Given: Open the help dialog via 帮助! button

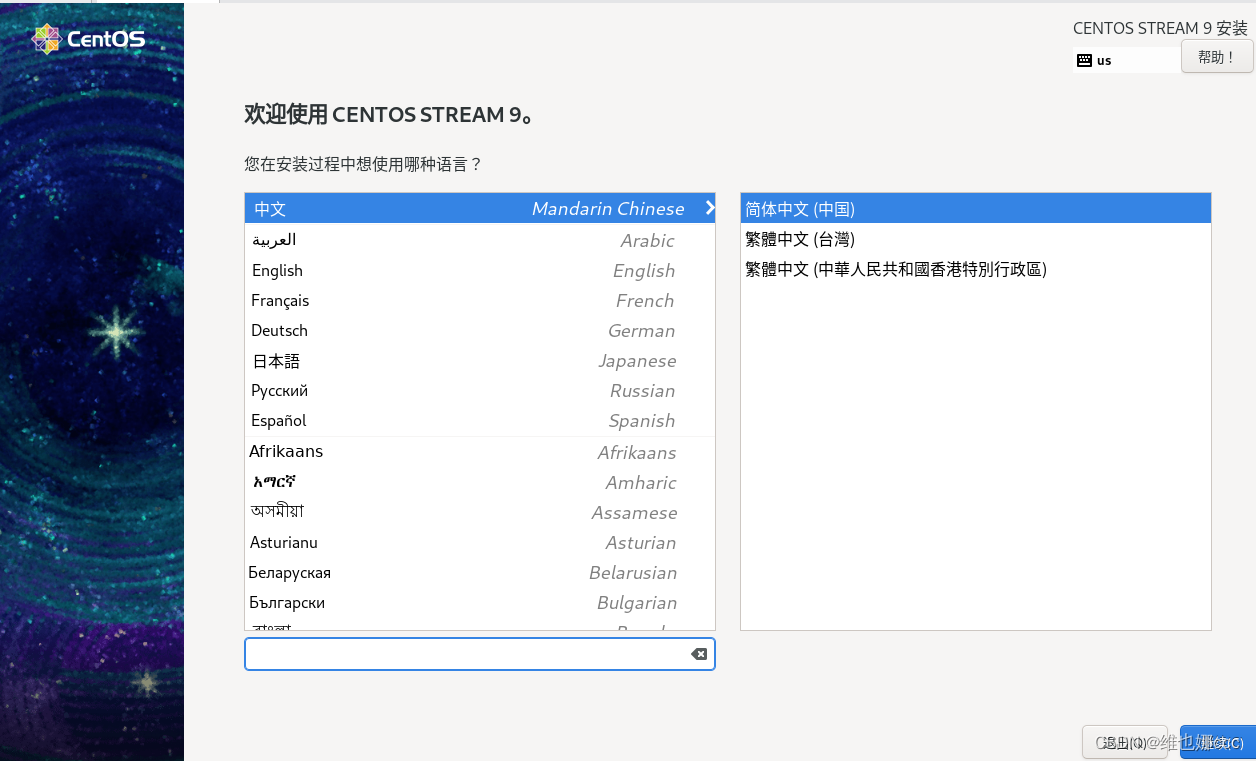Looking at the screenshot, I should [1216, 56].
